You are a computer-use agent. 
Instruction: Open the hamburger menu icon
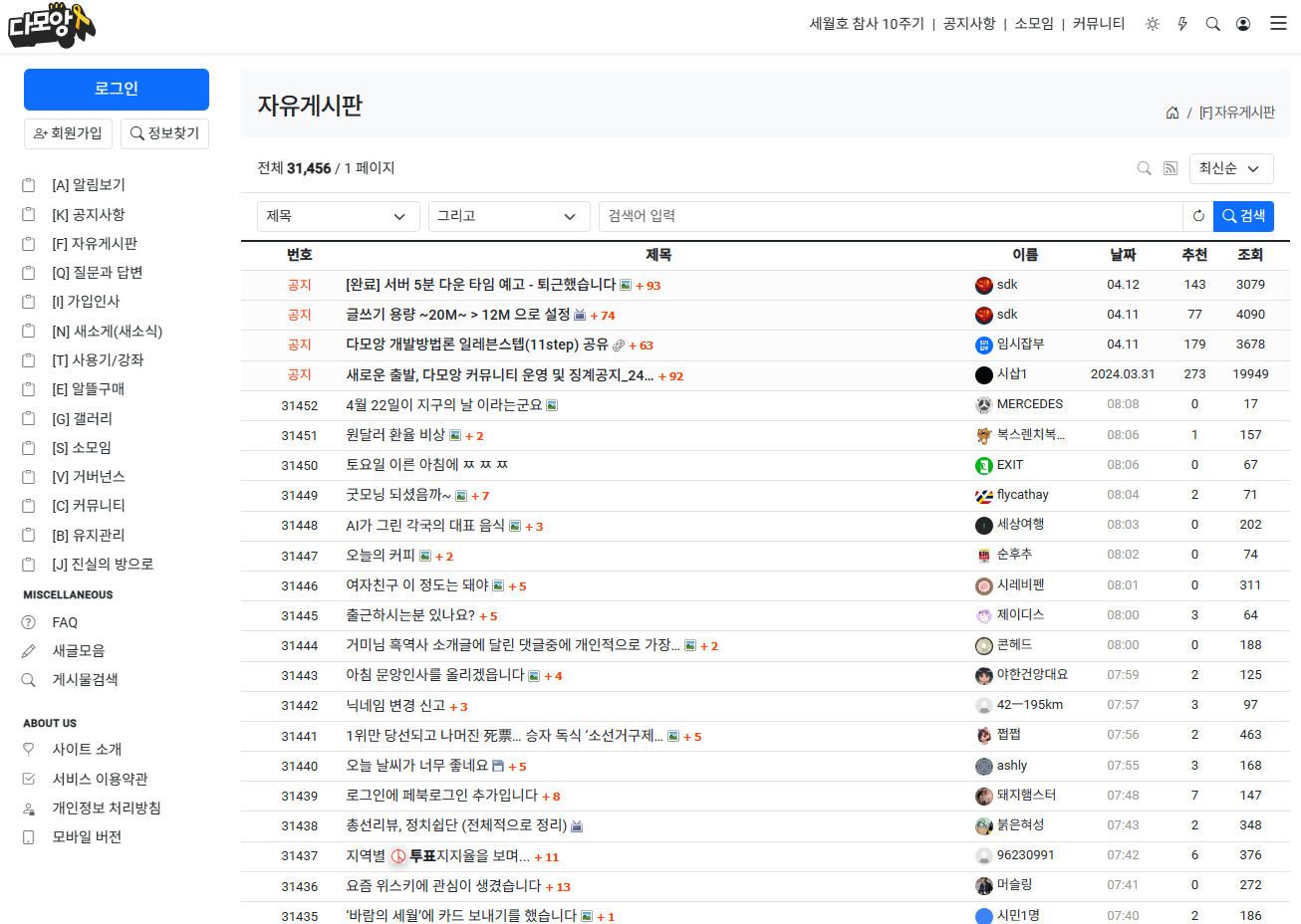[x=1278, y=23]
